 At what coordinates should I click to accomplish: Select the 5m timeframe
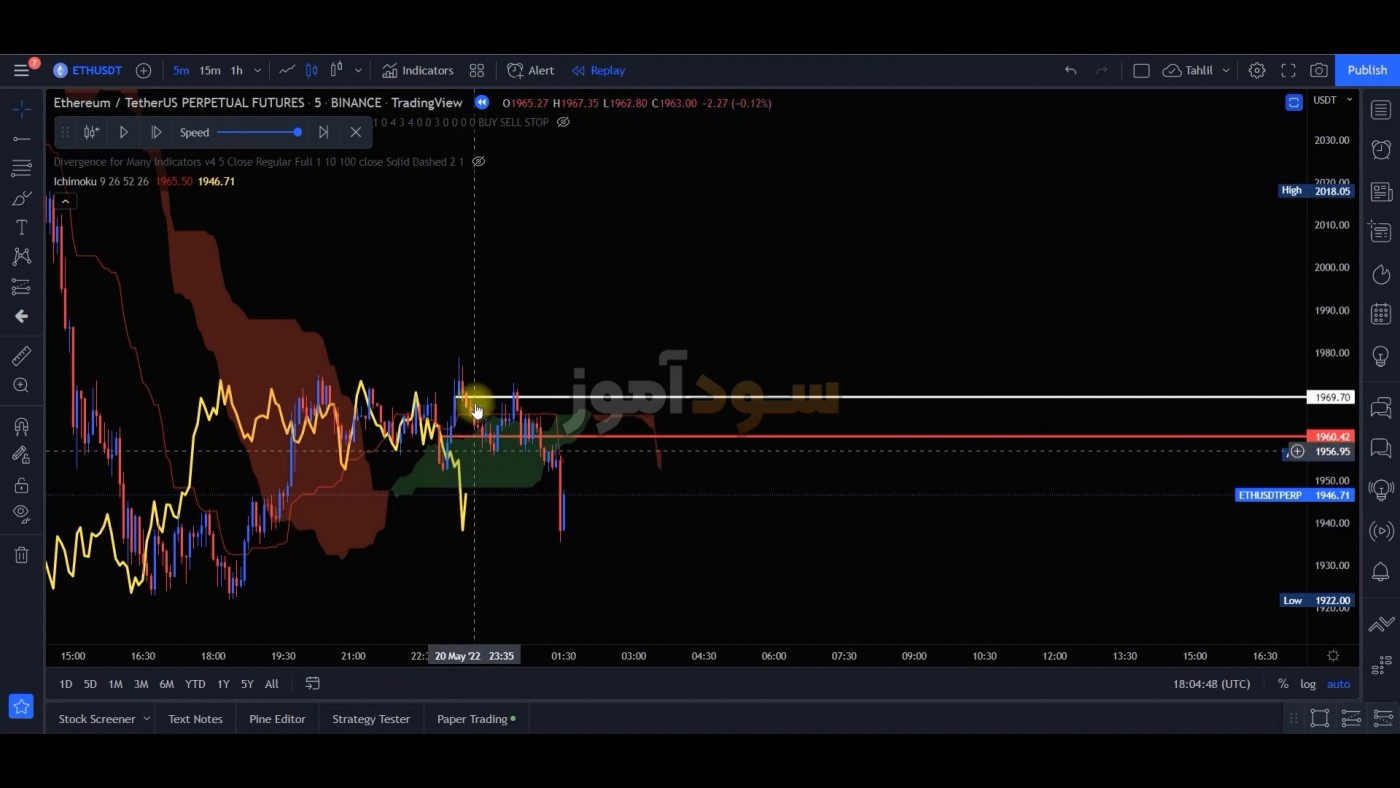tap(181, 70)
